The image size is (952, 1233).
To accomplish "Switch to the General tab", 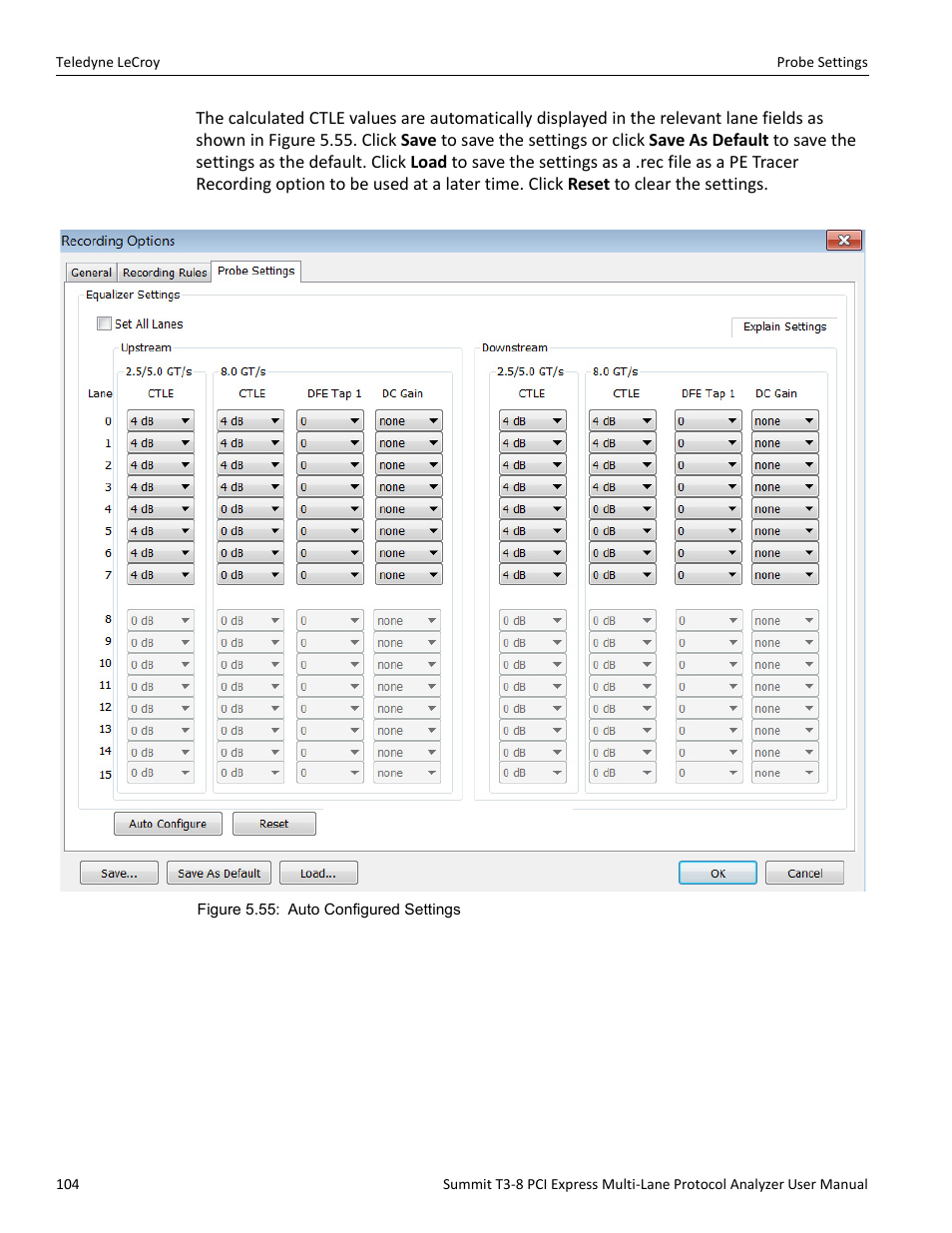I will (91, 273).
